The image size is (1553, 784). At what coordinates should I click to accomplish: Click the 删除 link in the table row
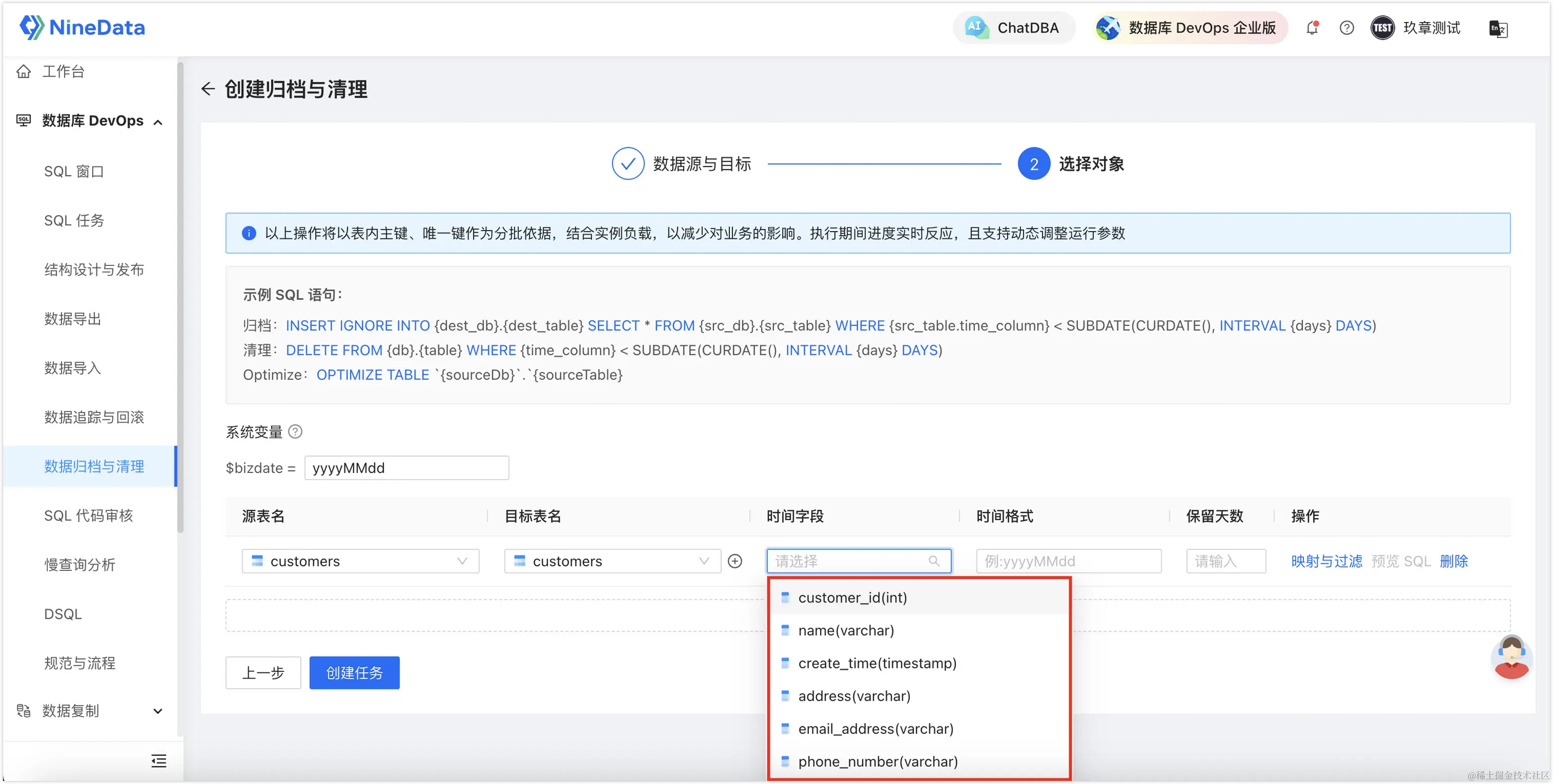coord(1453,561)
